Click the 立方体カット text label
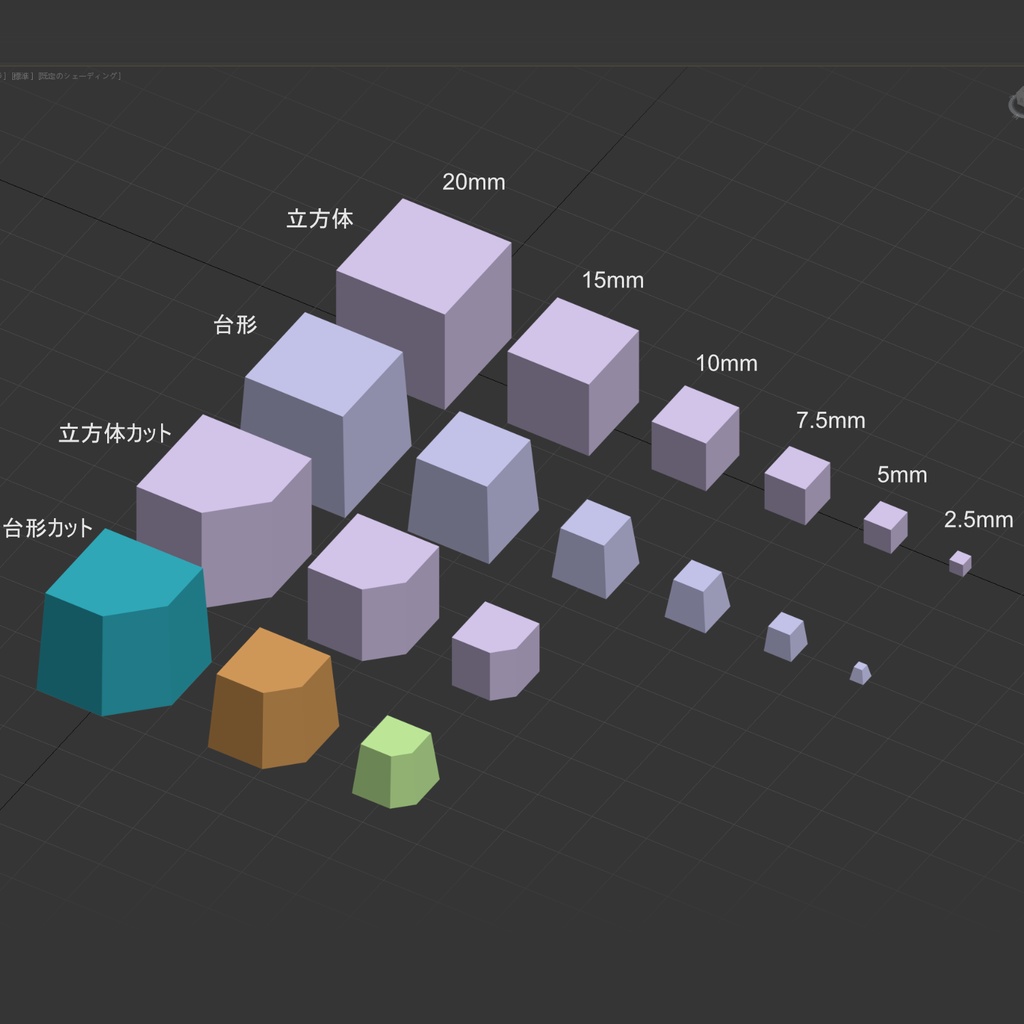The height and width of the screenshot is (1024, 1024). coord(115,433)
